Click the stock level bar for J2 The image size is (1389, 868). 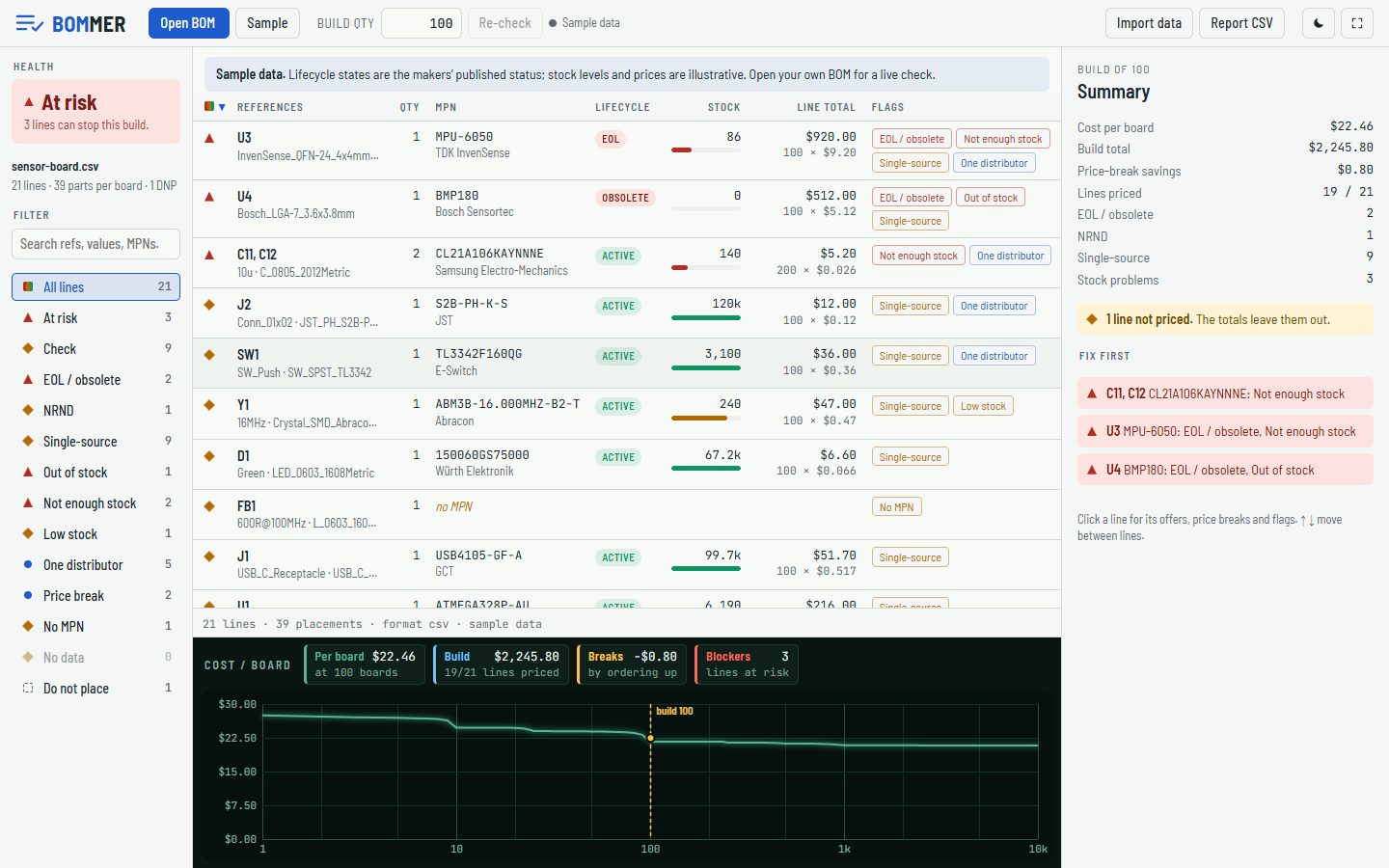pyautogui.click(x=705, y=317)
